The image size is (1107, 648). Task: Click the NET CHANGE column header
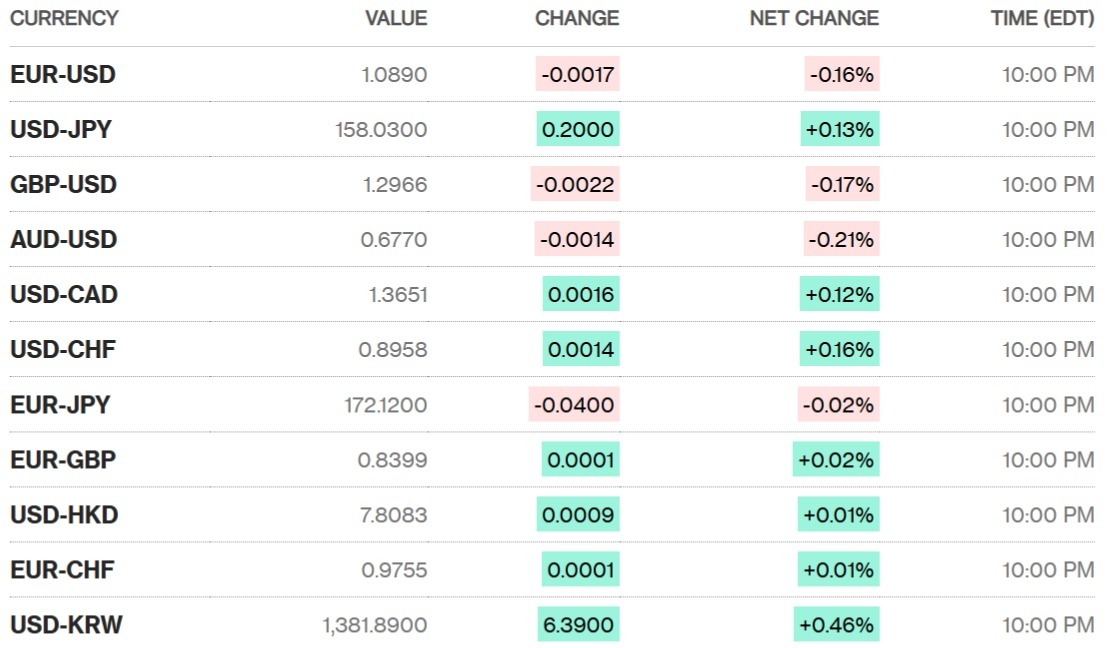coord(814,18)
